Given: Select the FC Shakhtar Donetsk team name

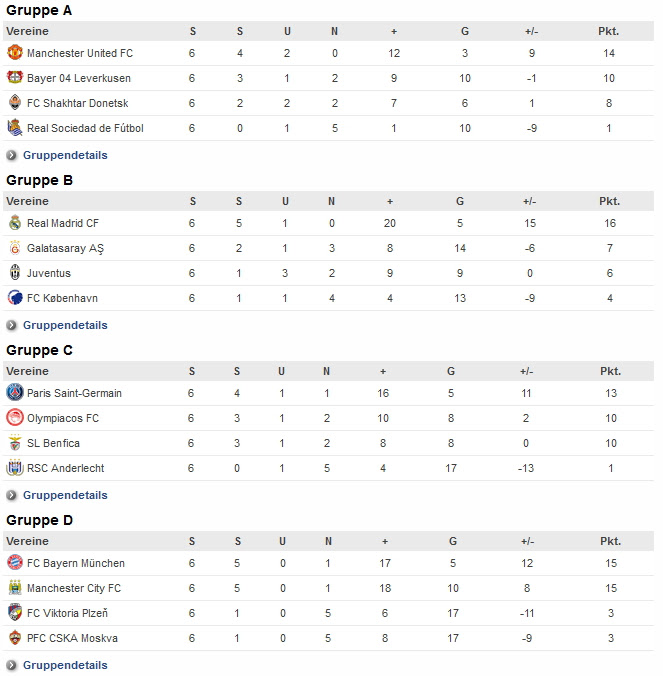Looking at the screenshot, I should pyautogui.click(x=78, y=103).
